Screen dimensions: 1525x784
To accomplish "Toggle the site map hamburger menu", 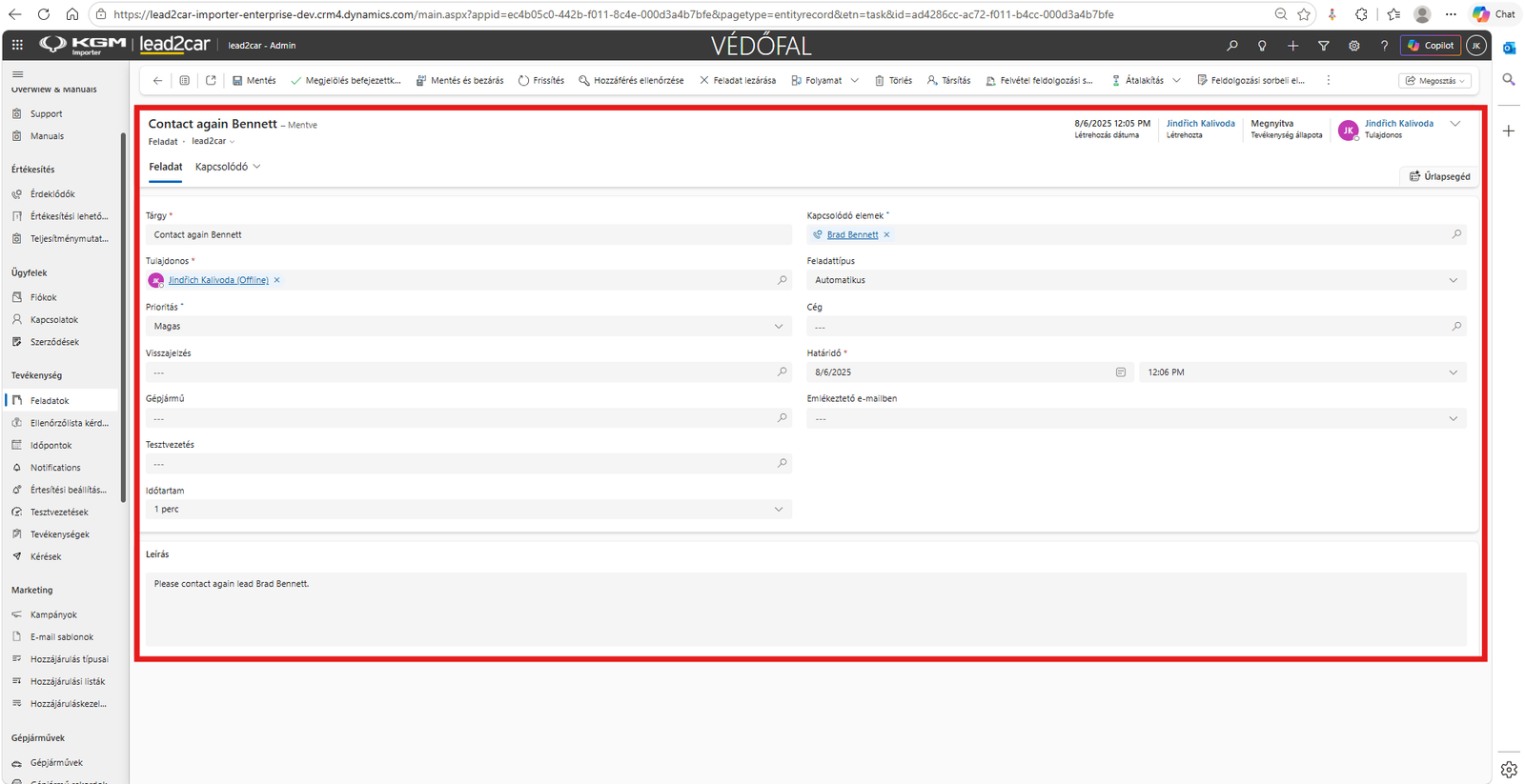I will (x=17, y=74).
